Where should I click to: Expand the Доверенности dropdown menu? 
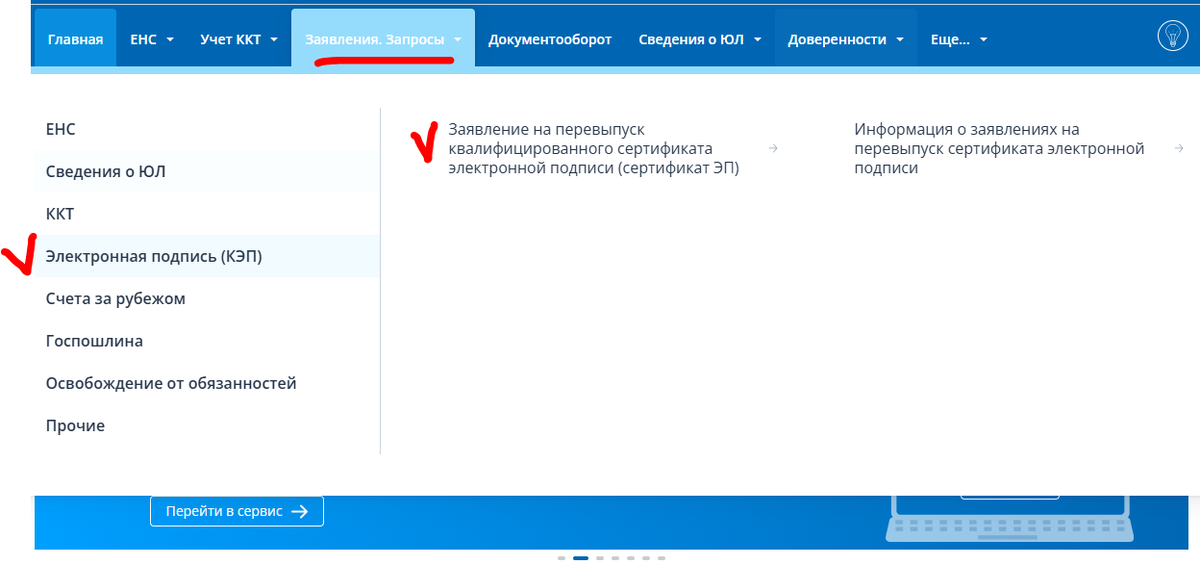coord(846,39)
